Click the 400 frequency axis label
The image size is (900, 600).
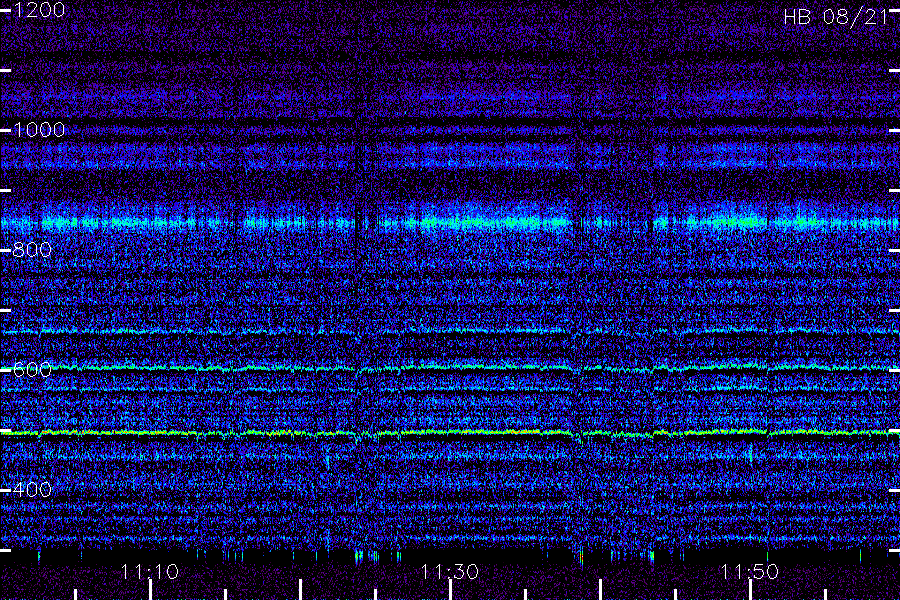[32, 490]
